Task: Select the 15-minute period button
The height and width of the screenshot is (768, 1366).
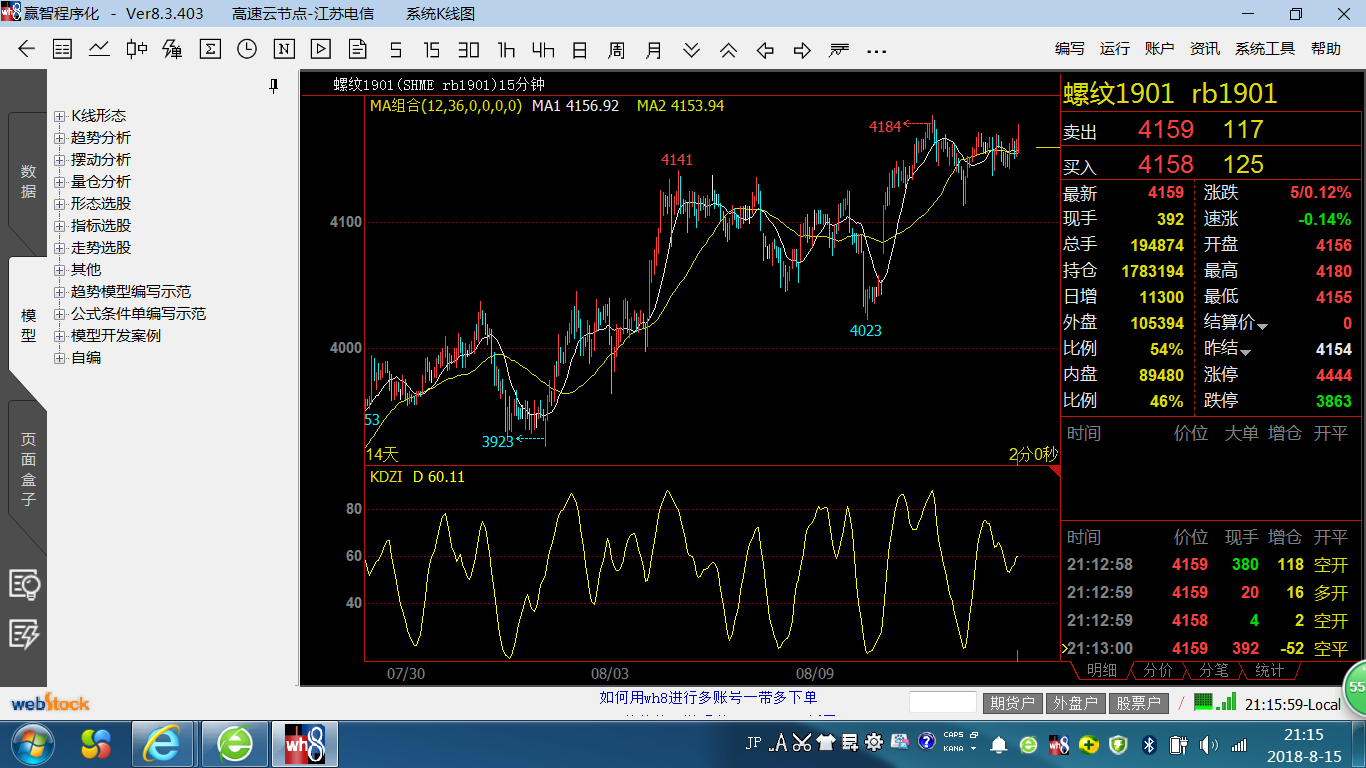Action: point(432,49)
